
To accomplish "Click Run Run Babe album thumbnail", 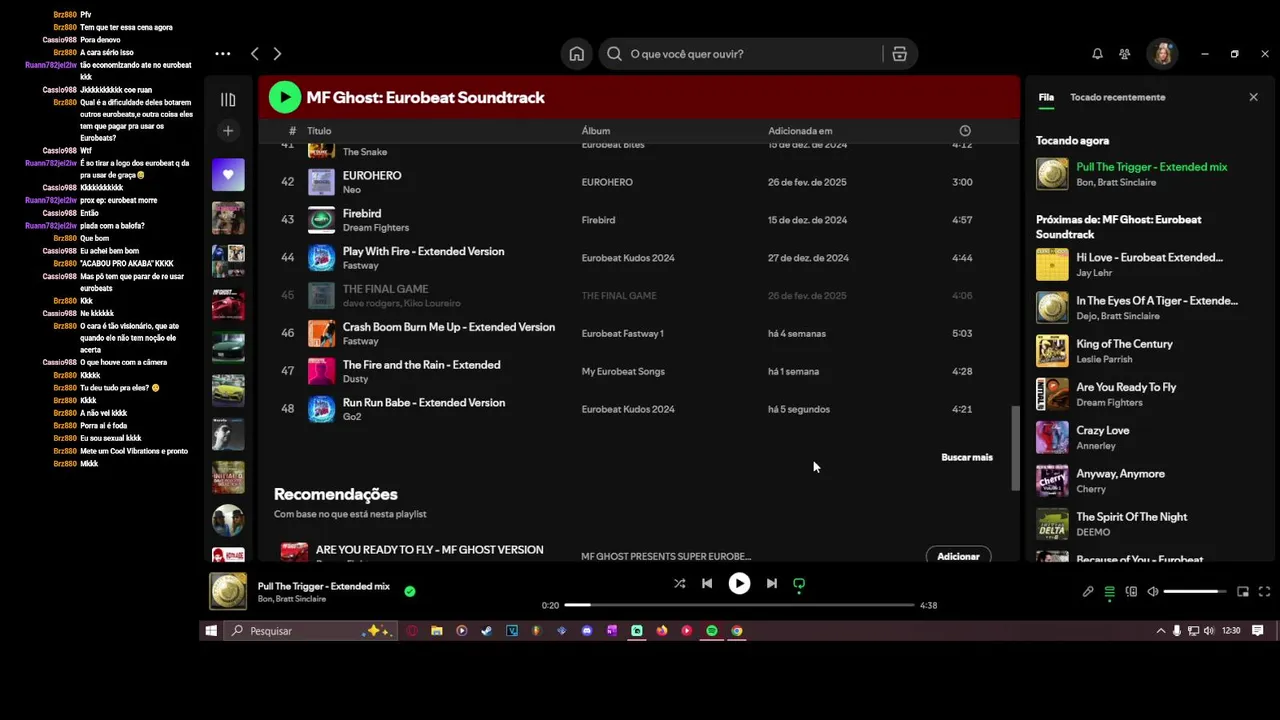I will pos(321,409).
